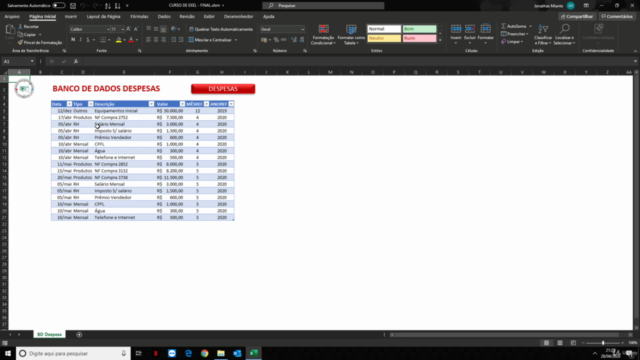The height and width of the screenshot is (360, 640).
Task: Open Classificar e Filtrar menu
Action: tap(543, 35)
